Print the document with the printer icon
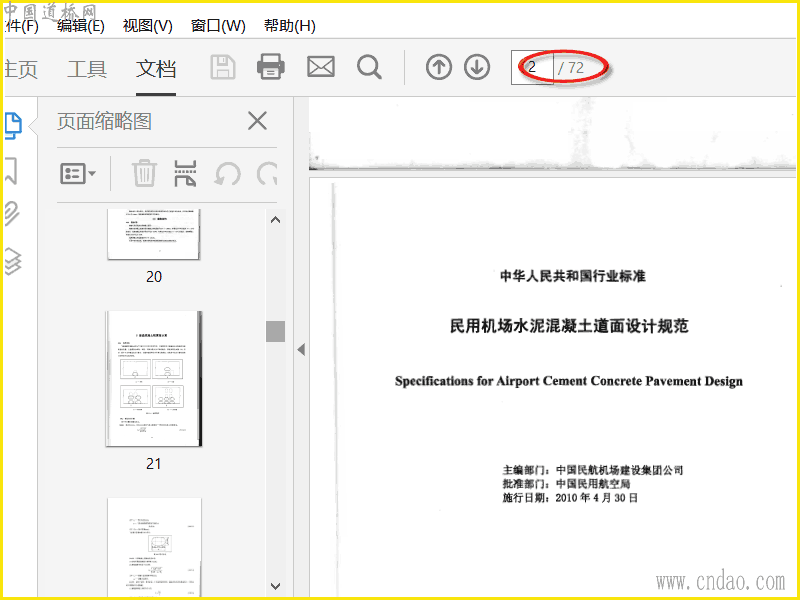 (x=270, y=67)
